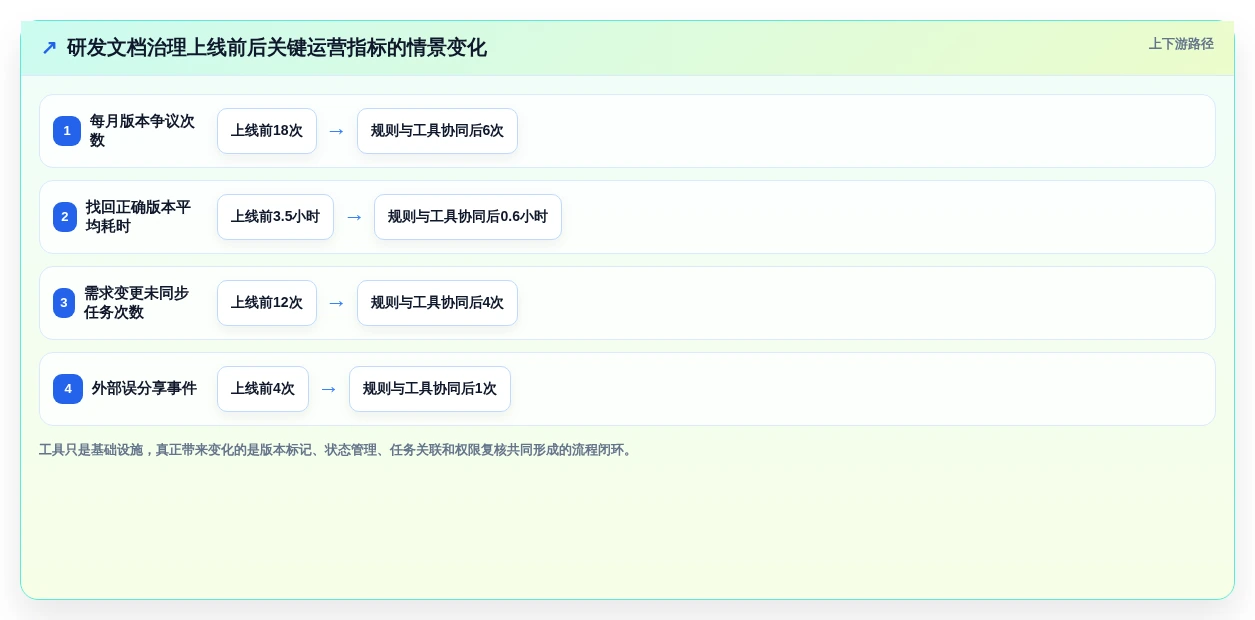Select the number 3 badge
This screenshot has height=620, width=1255.
[x=64, y=303]
